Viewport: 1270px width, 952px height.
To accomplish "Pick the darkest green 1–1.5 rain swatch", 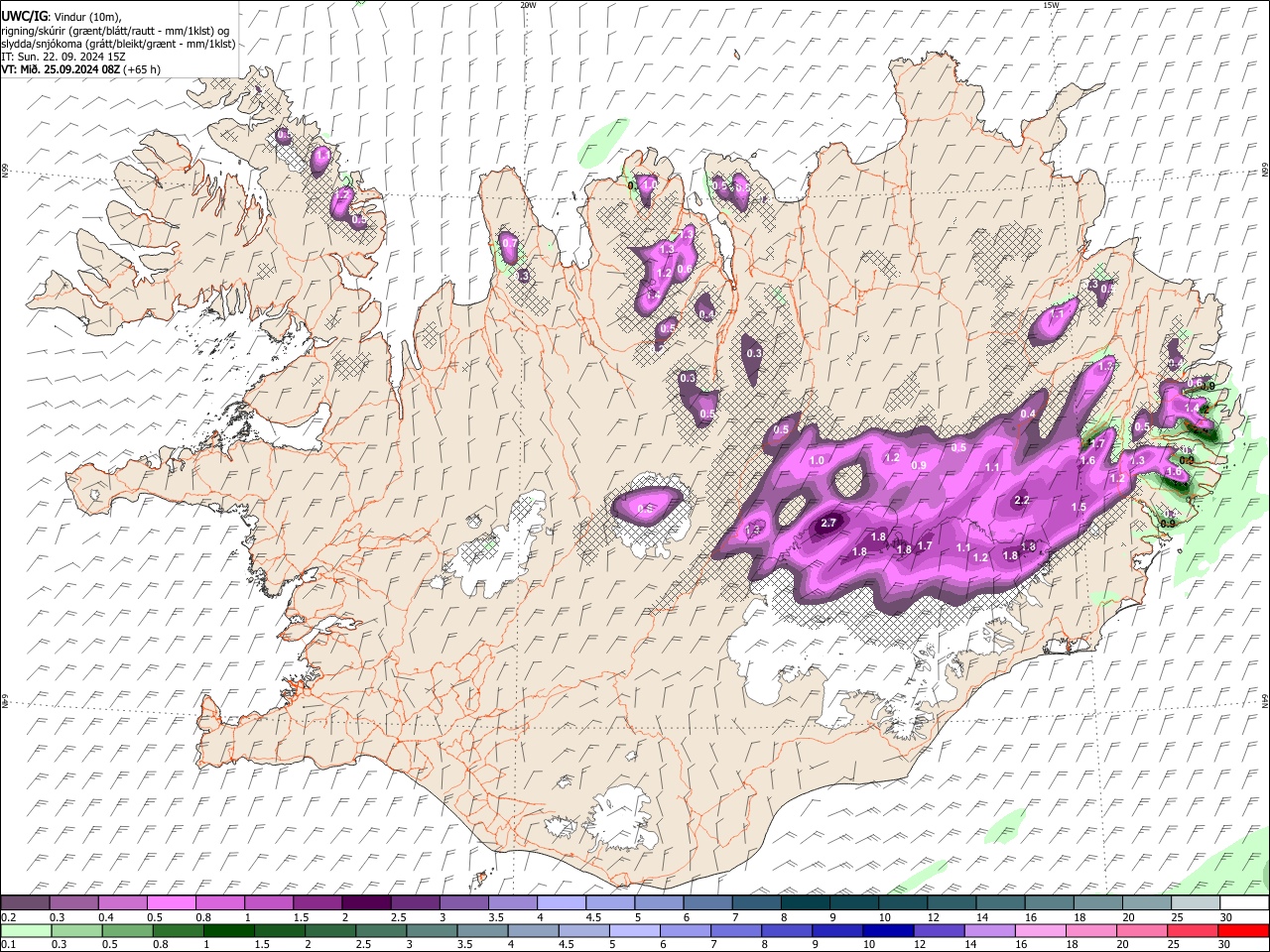I will click(x=228, y=930).
